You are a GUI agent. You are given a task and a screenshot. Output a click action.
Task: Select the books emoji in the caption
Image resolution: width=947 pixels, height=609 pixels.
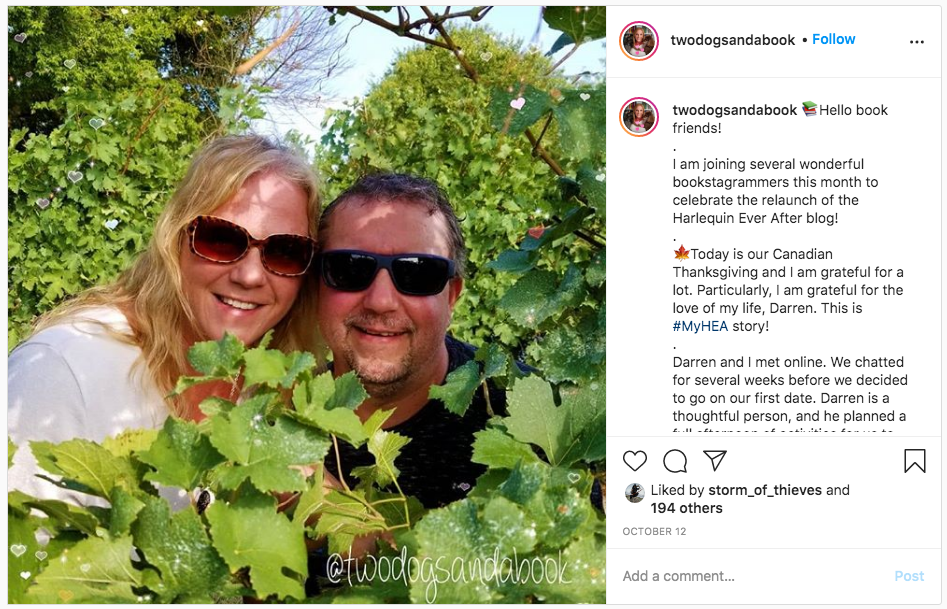coord(809,109)
